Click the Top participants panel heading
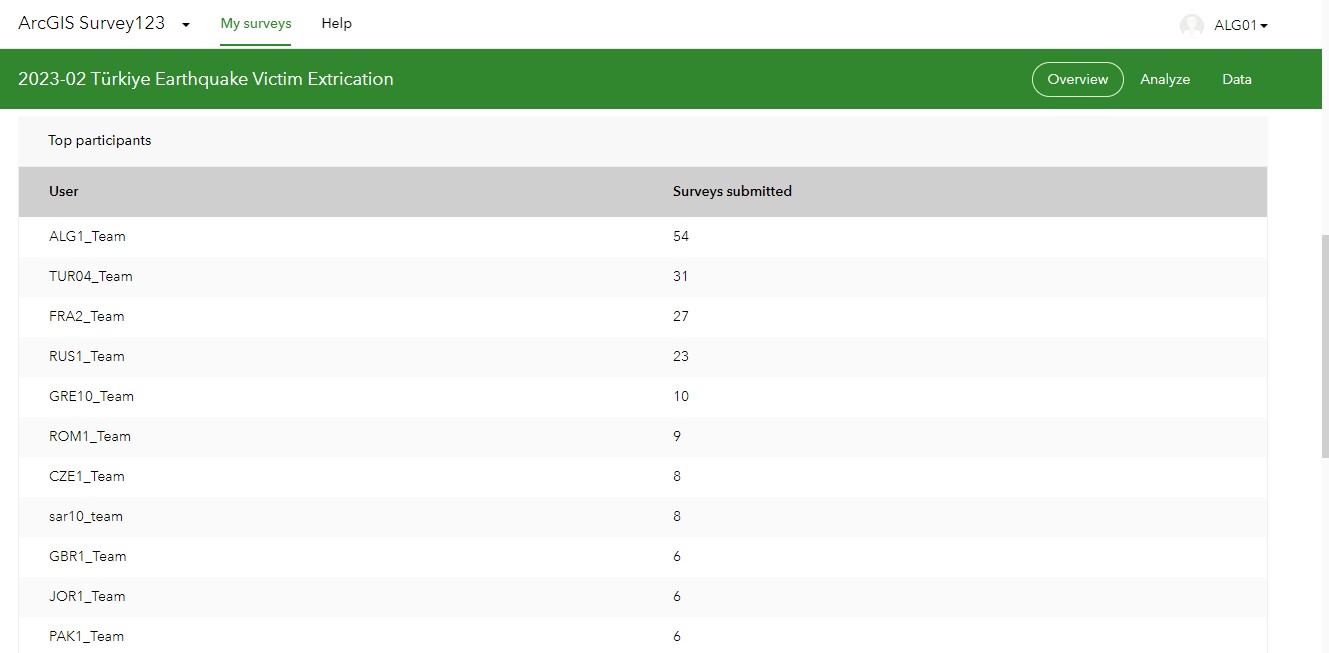Image resolution: width=1329 pixels, height=653 pixels. 100,141
